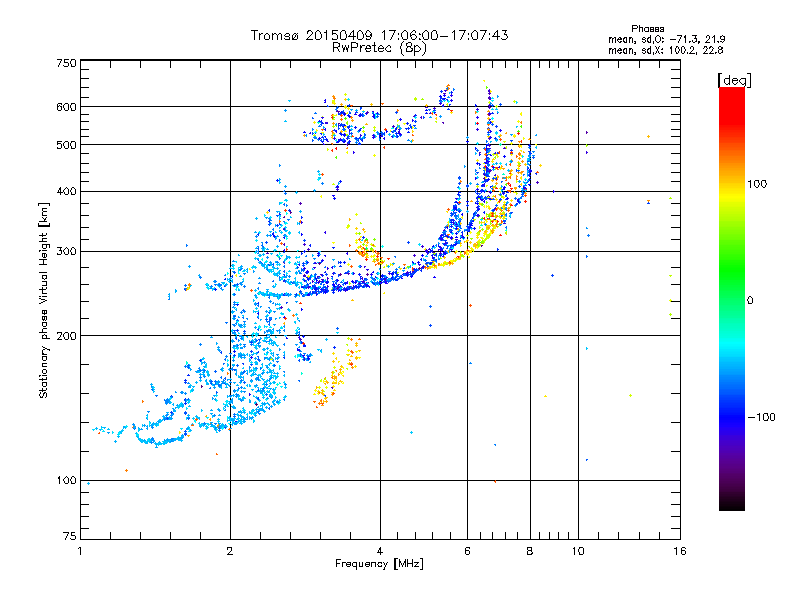Click the colorbar tick label '0'

coord(750,300)
